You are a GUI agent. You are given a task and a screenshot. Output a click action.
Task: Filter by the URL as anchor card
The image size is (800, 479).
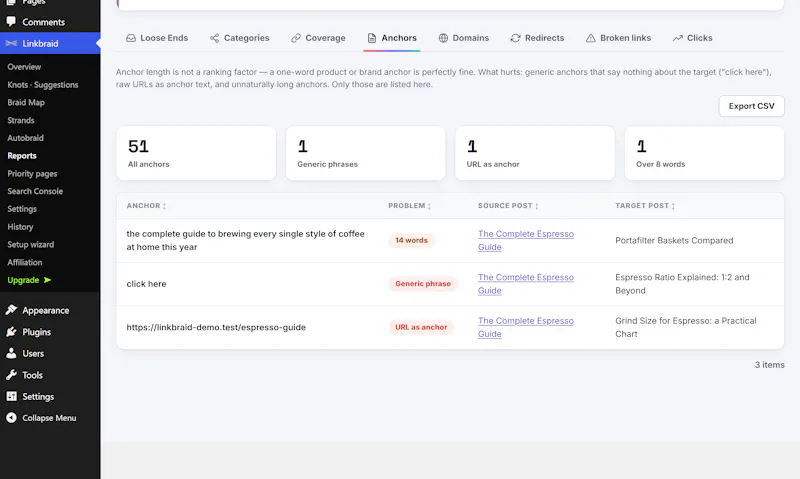[535, 153]
